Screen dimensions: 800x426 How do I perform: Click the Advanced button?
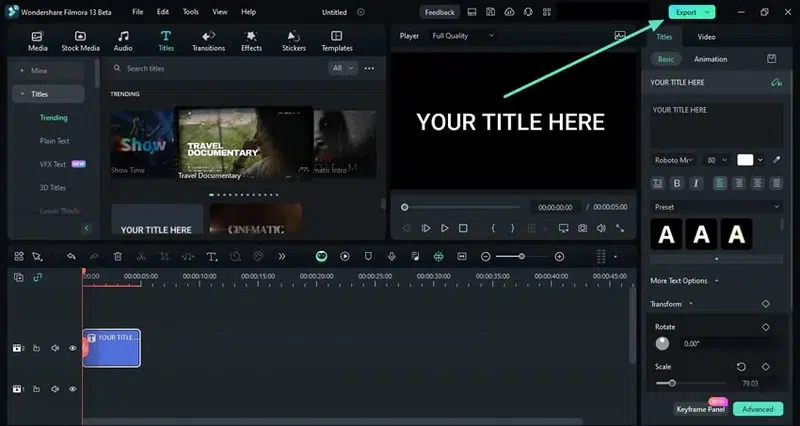[x=757, y=409]
